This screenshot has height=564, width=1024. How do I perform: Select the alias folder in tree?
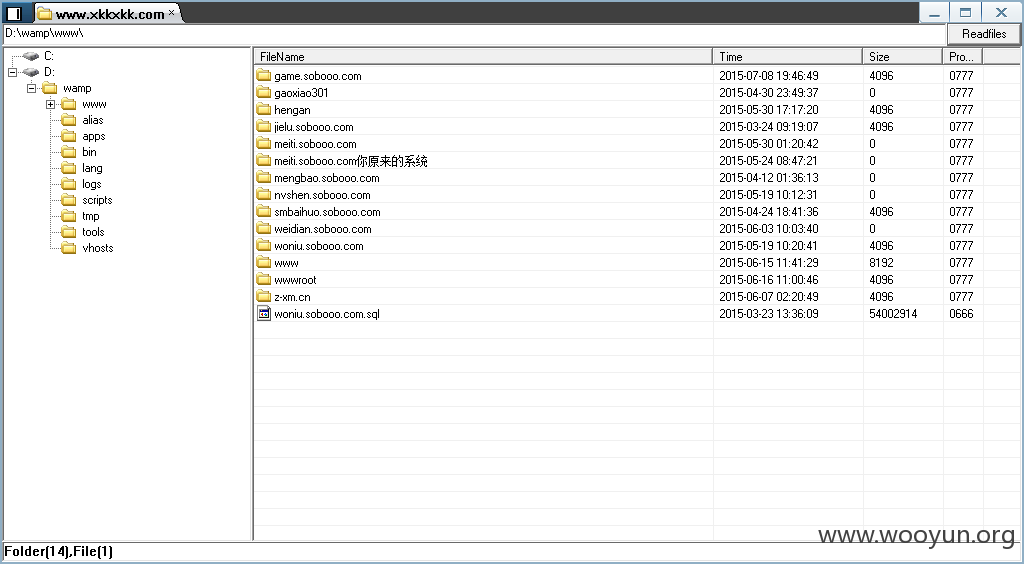click(x=93, y=120)
